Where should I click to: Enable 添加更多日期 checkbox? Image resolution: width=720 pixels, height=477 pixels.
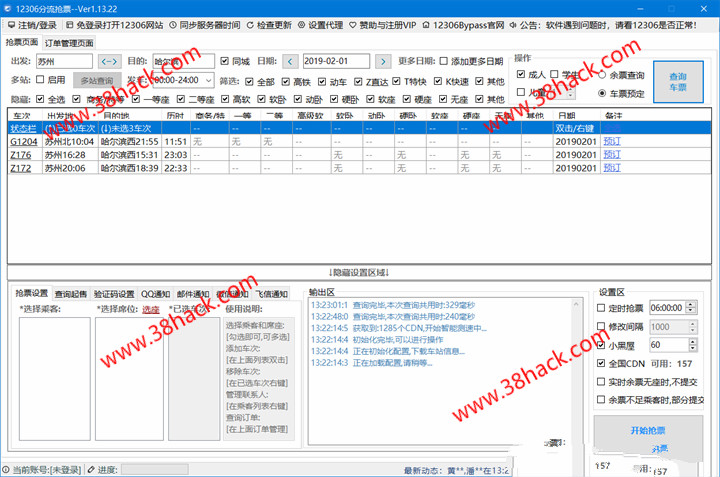(x=444, y=61)
